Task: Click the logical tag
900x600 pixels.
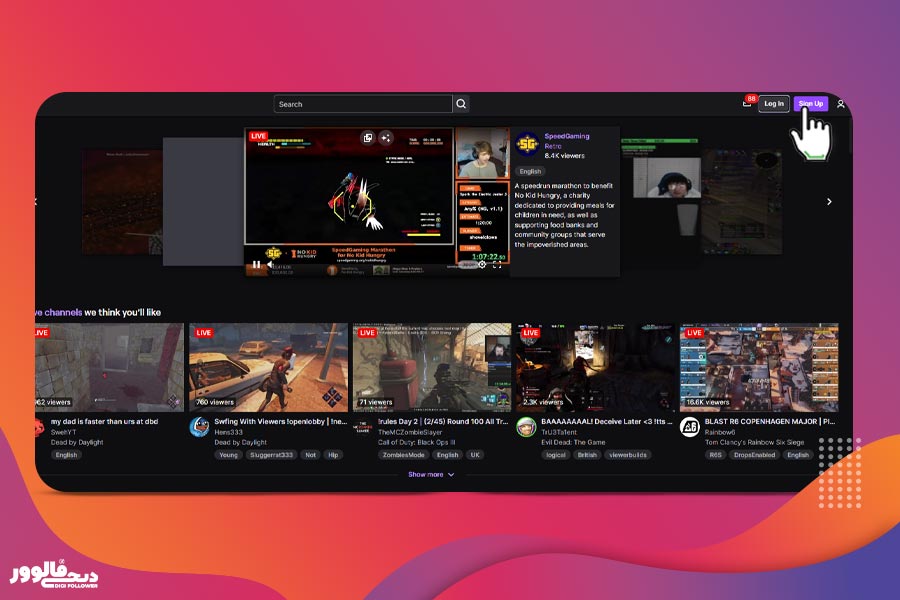Action: click(x=556, y=455)
